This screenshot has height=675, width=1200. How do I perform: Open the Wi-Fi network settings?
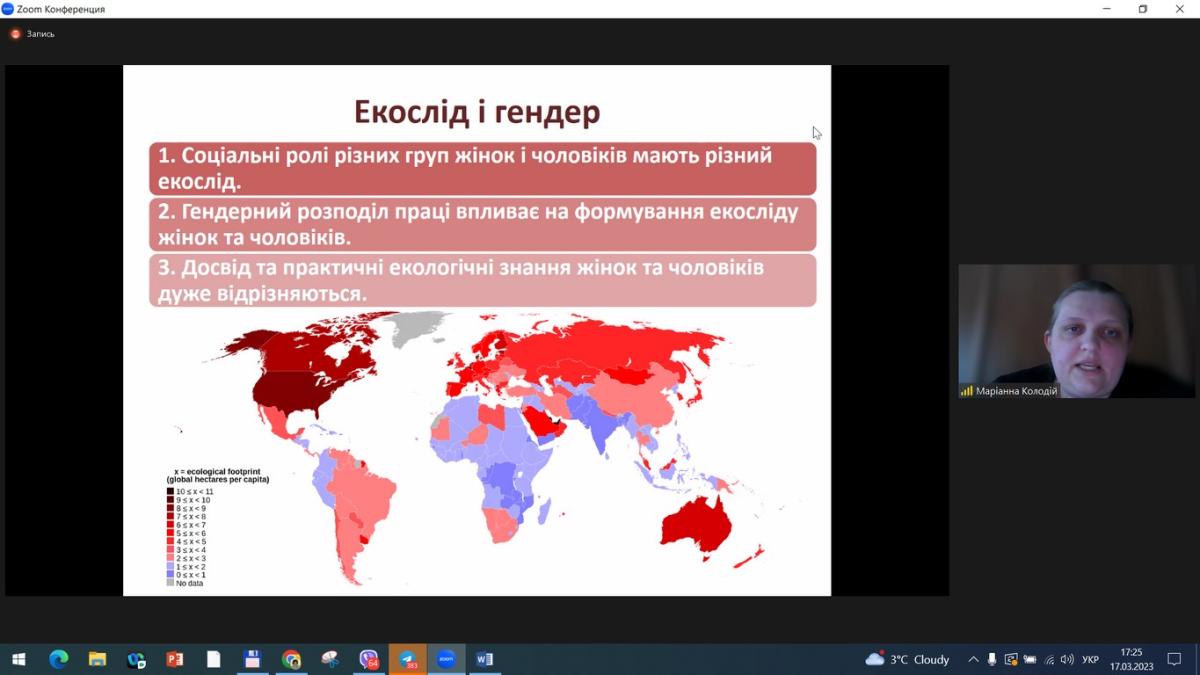pos(1049,659)
